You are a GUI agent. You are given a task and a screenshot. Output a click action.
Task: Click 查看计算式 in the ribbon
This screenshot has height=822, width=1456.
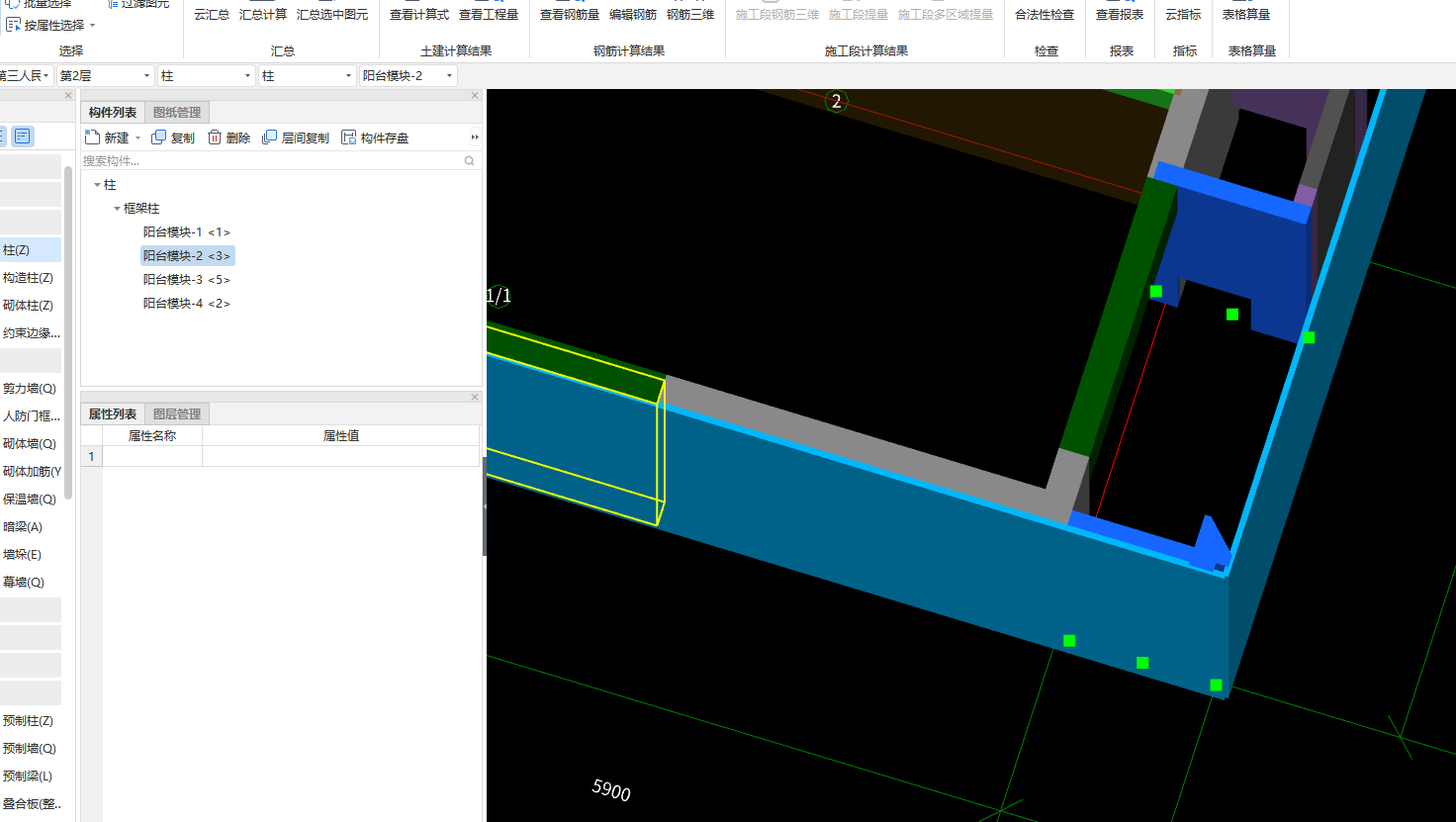(419, 14)
